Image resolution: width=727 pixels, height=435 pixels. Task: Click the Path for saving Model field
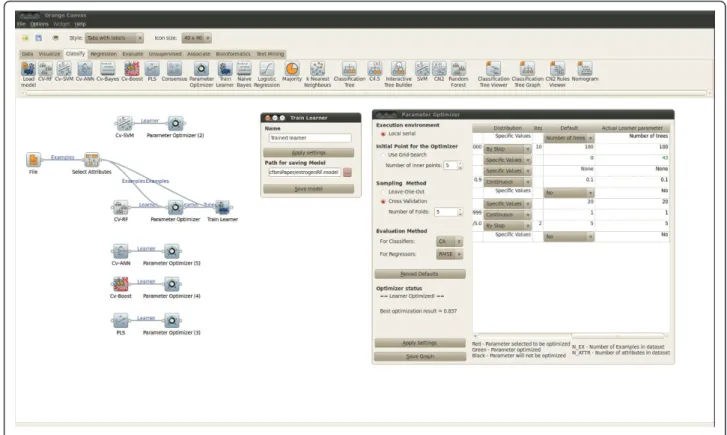[304, 173]
